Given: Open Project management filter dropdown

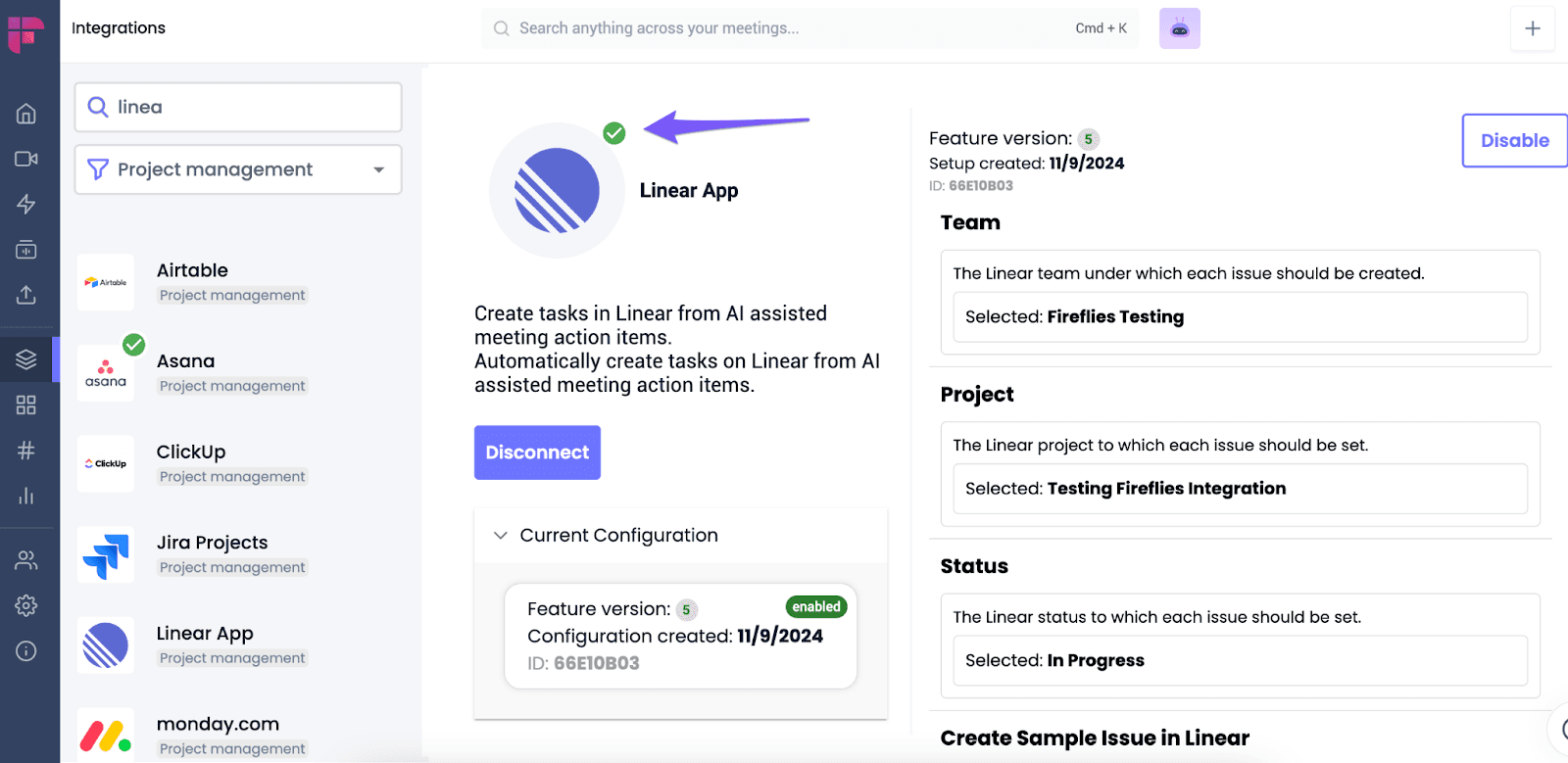Looking at the screenshot, I should tap(238, 169).
